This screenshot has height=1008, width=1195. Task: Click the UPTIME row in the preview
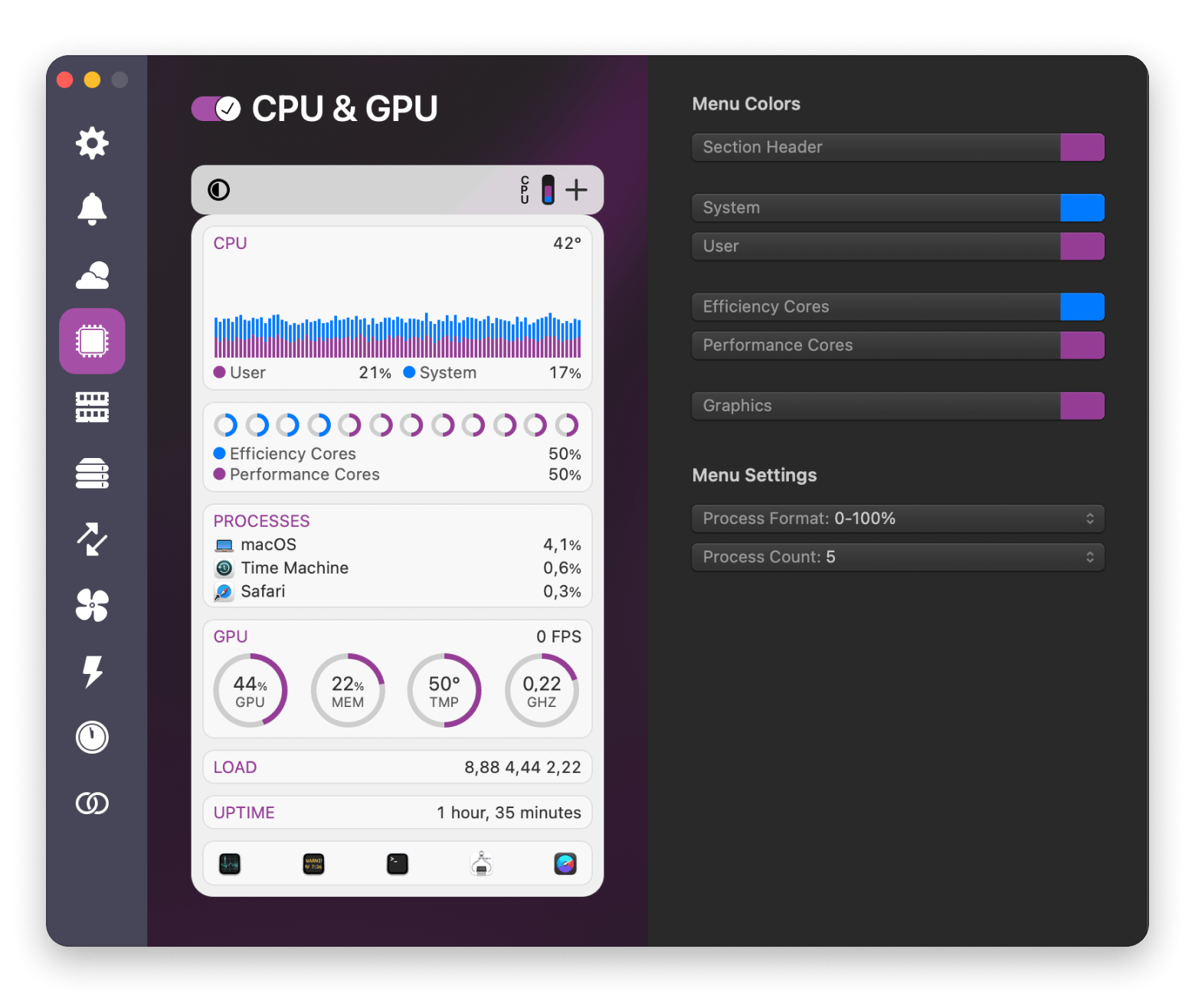(397, 813)
